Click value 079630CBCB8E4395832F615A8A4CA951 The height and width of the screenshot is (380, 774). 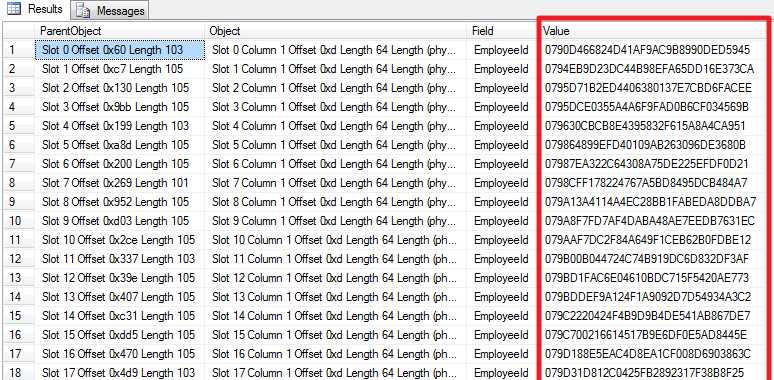coord(645,126)
